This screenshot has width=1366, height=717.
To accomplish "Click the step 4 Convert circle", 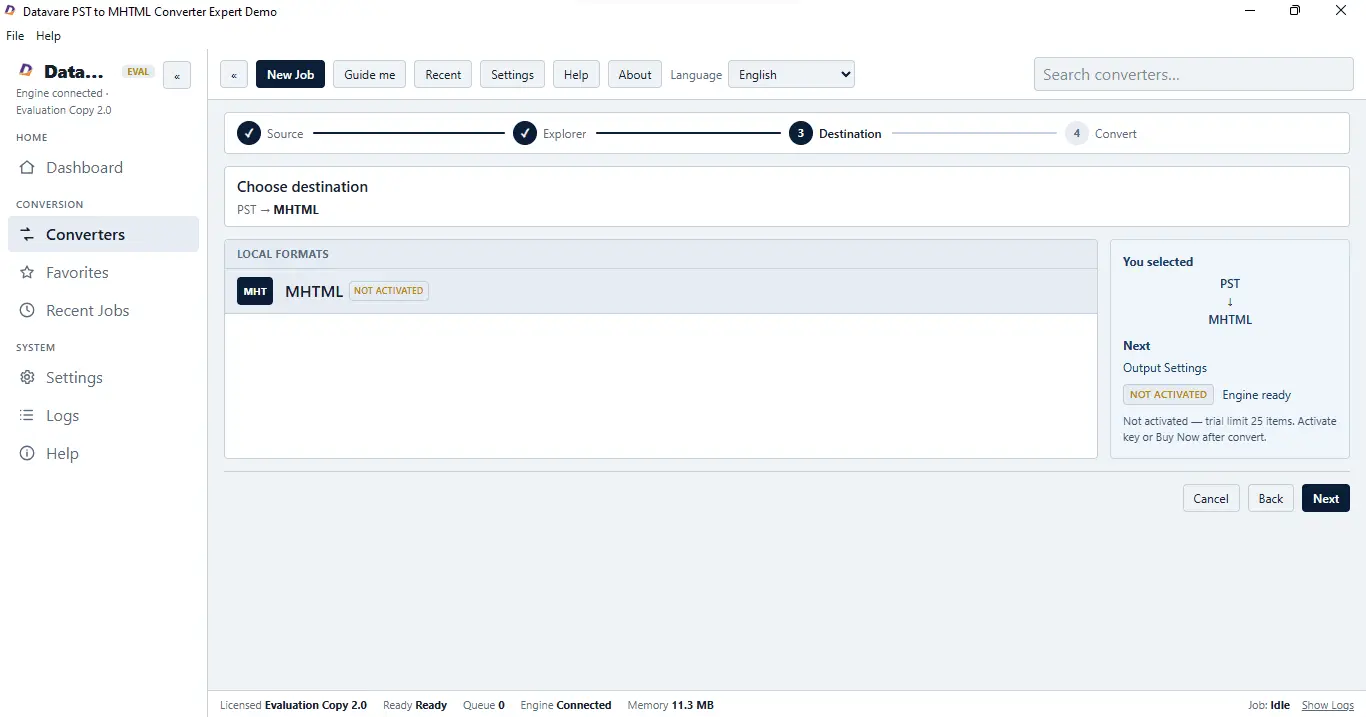I will 1077,133.
